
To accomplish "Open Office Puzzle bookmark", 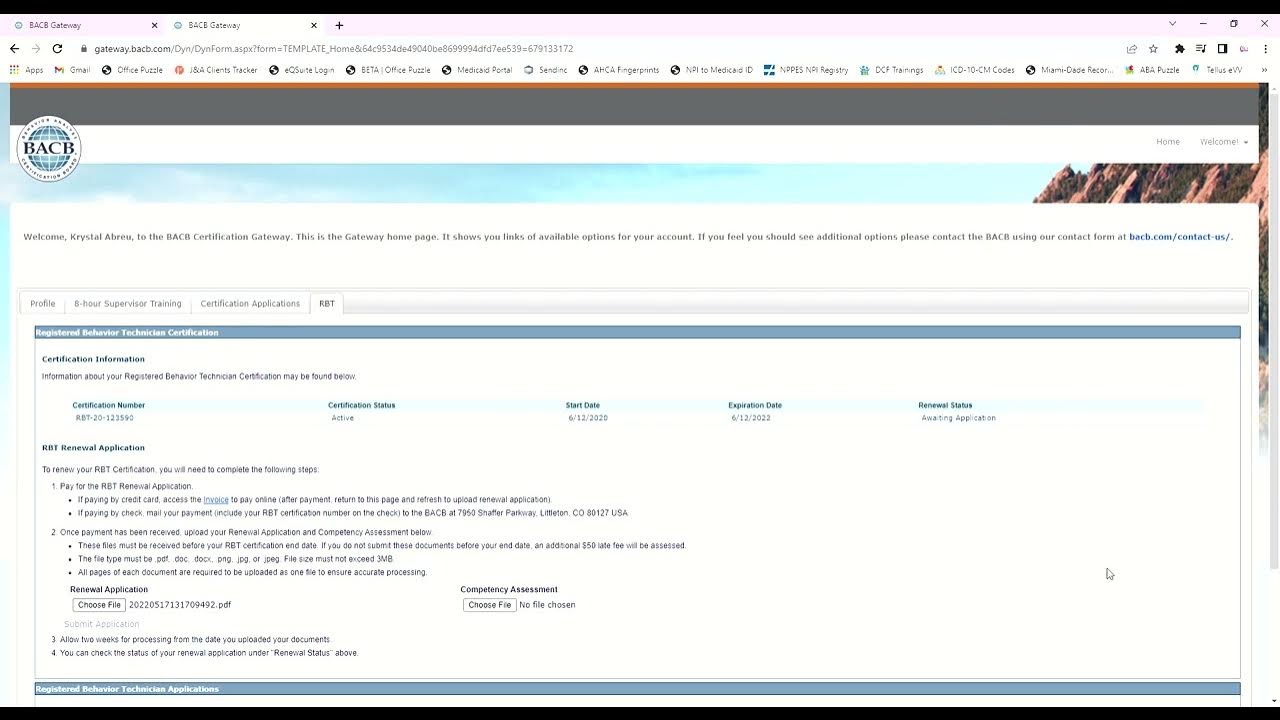I will (132, 70).
